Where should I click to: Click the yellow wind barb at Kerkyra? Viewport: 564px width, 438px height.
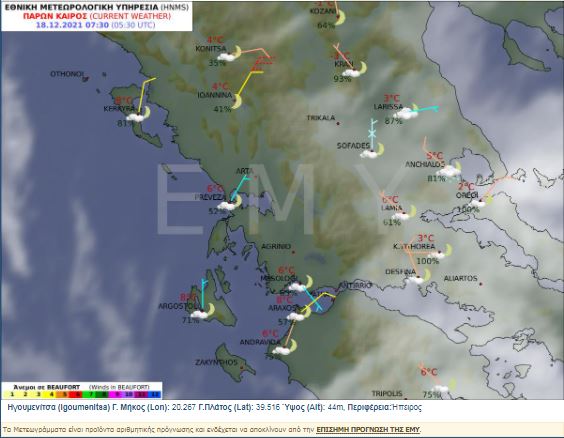[x=146, y=95]
